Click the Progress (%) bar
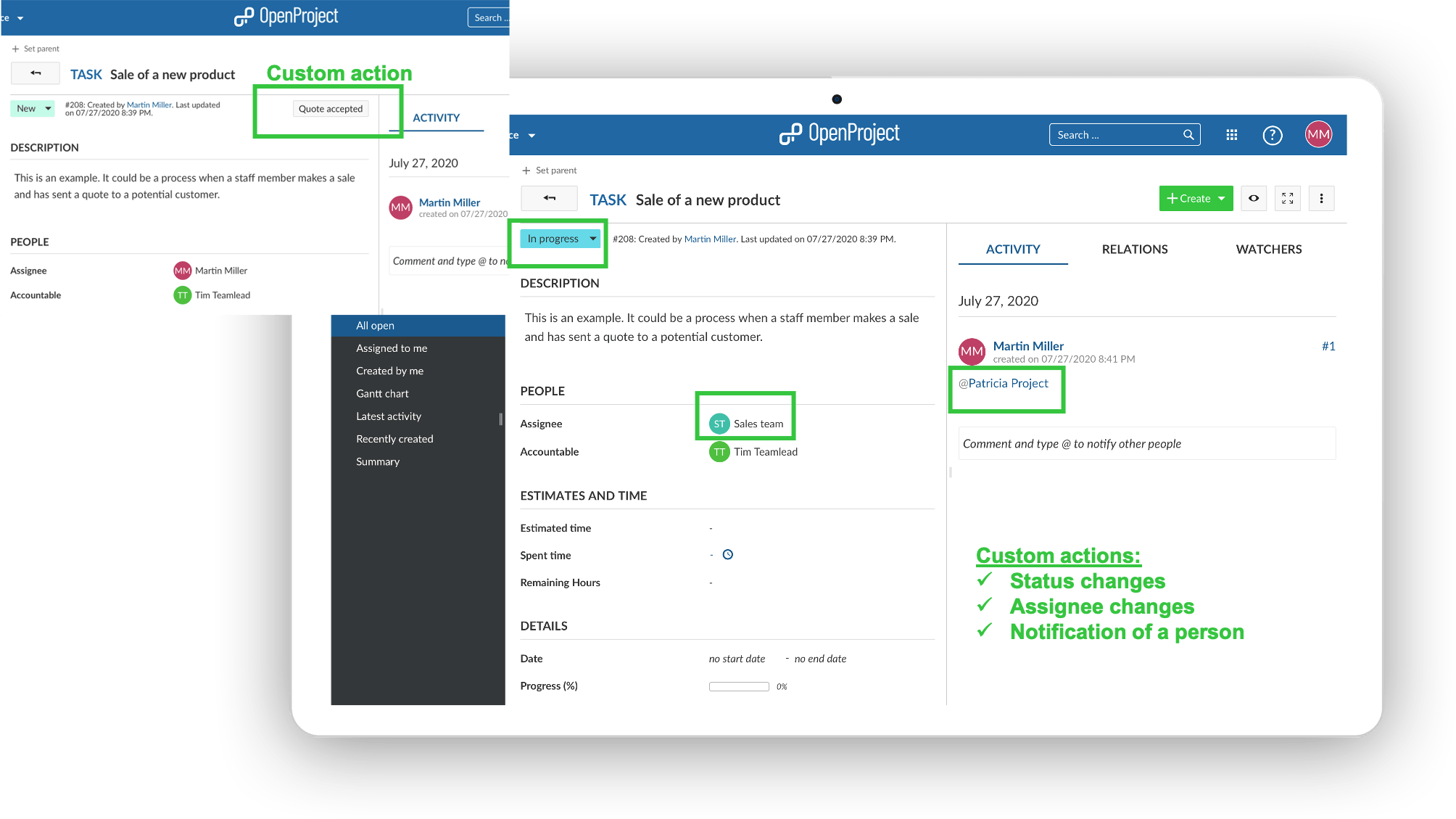This screenshot has height=819, width=1456. [x=738, y=686]
